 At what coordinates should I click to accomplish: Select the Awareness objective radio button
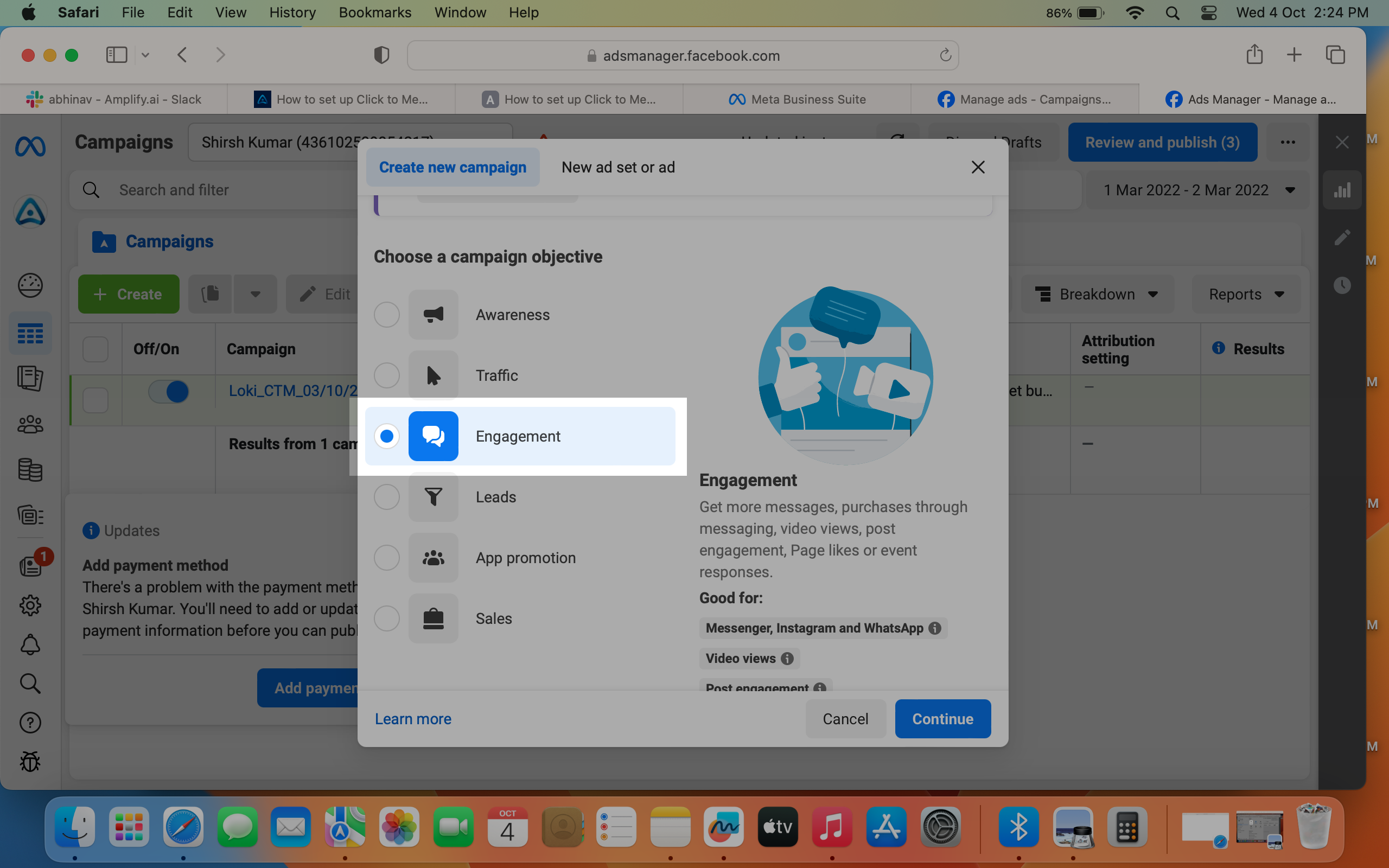point(387,315)
